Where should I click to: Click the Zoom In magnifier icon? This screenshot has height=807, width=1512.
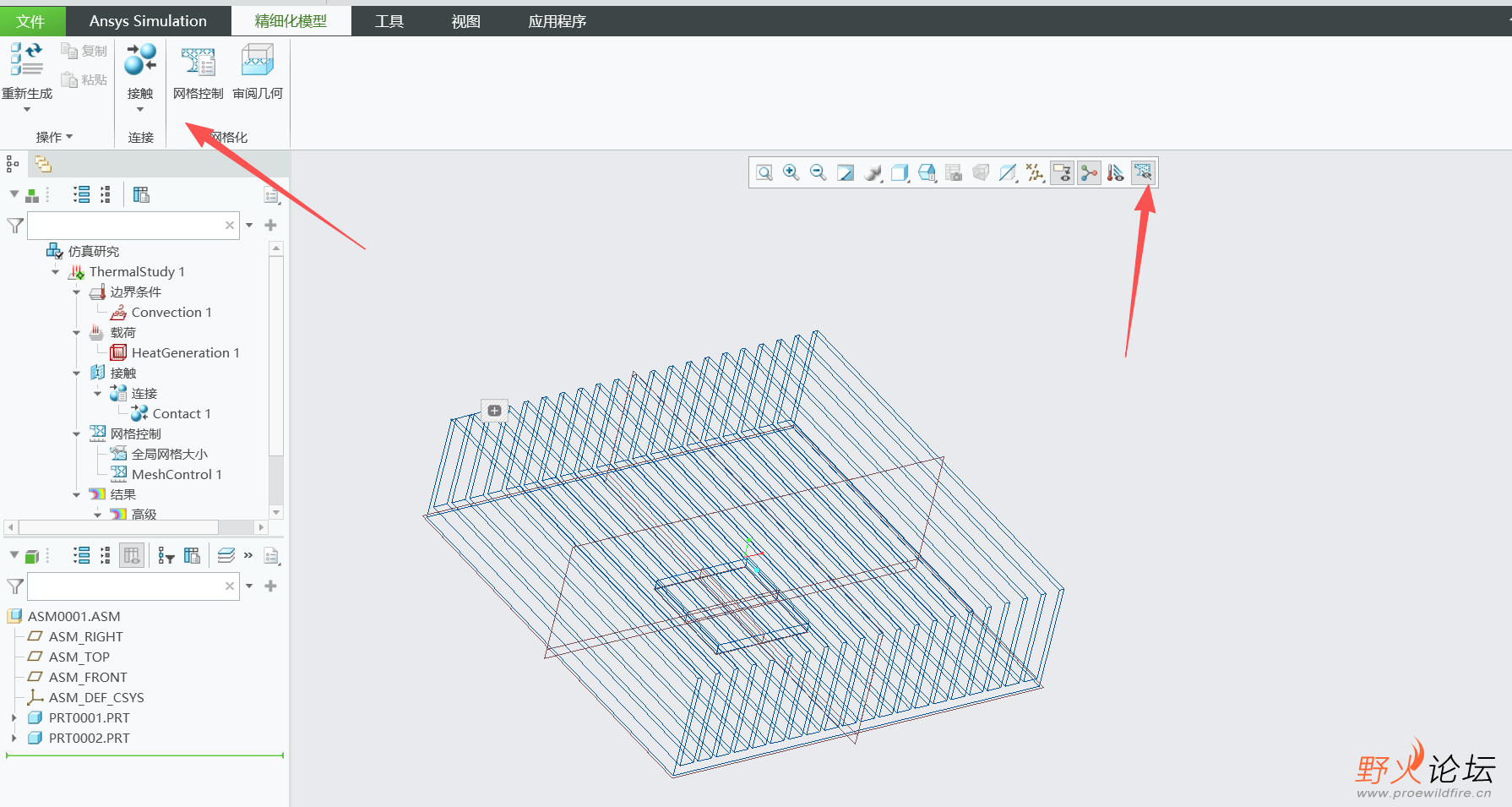[x=791, y=172]
